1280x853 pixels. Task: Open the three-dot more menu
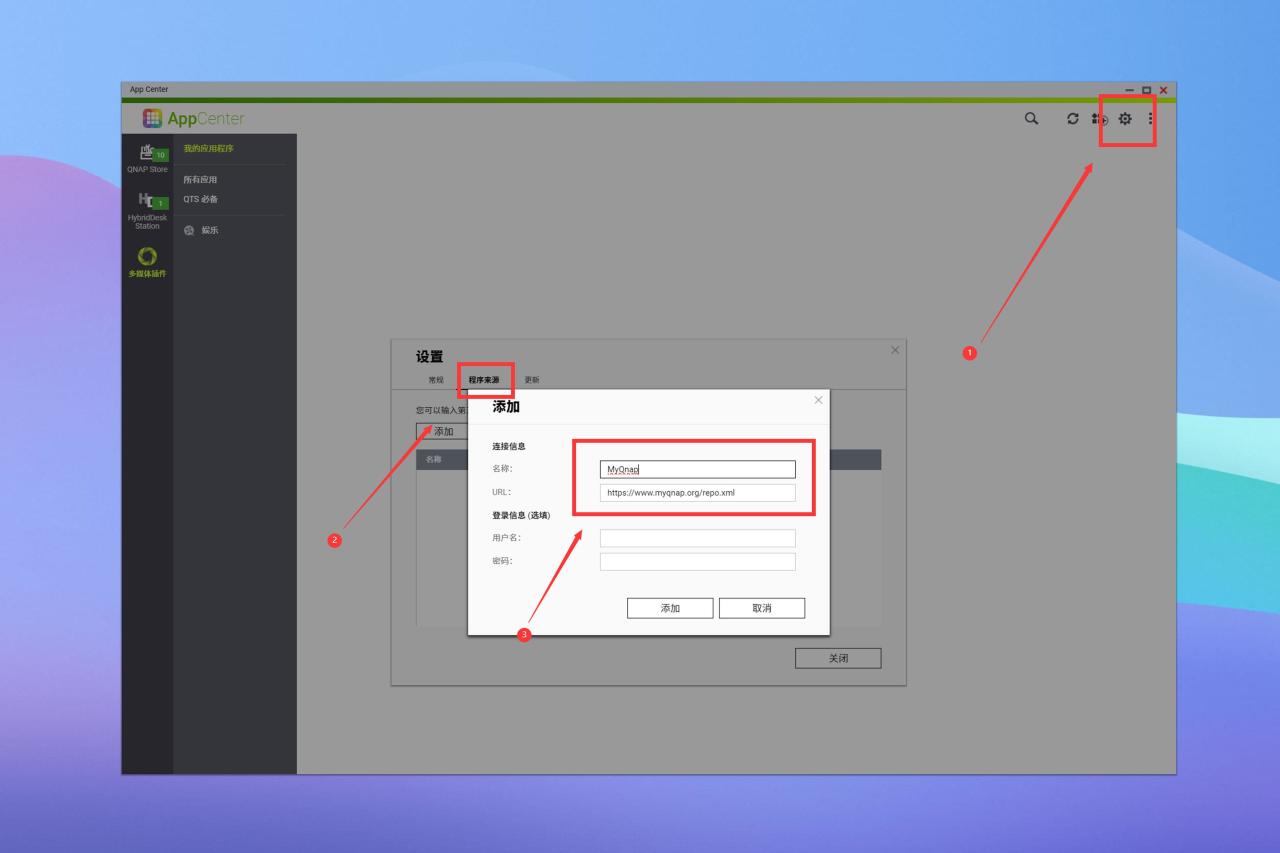[1150, 119]
